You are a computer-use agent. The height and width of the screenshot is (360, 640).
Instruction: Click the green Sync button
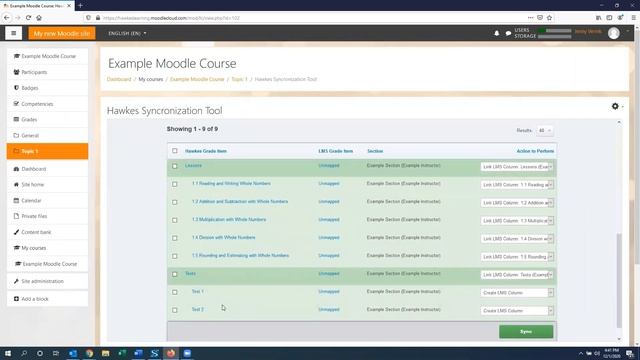tap(526, 331)
